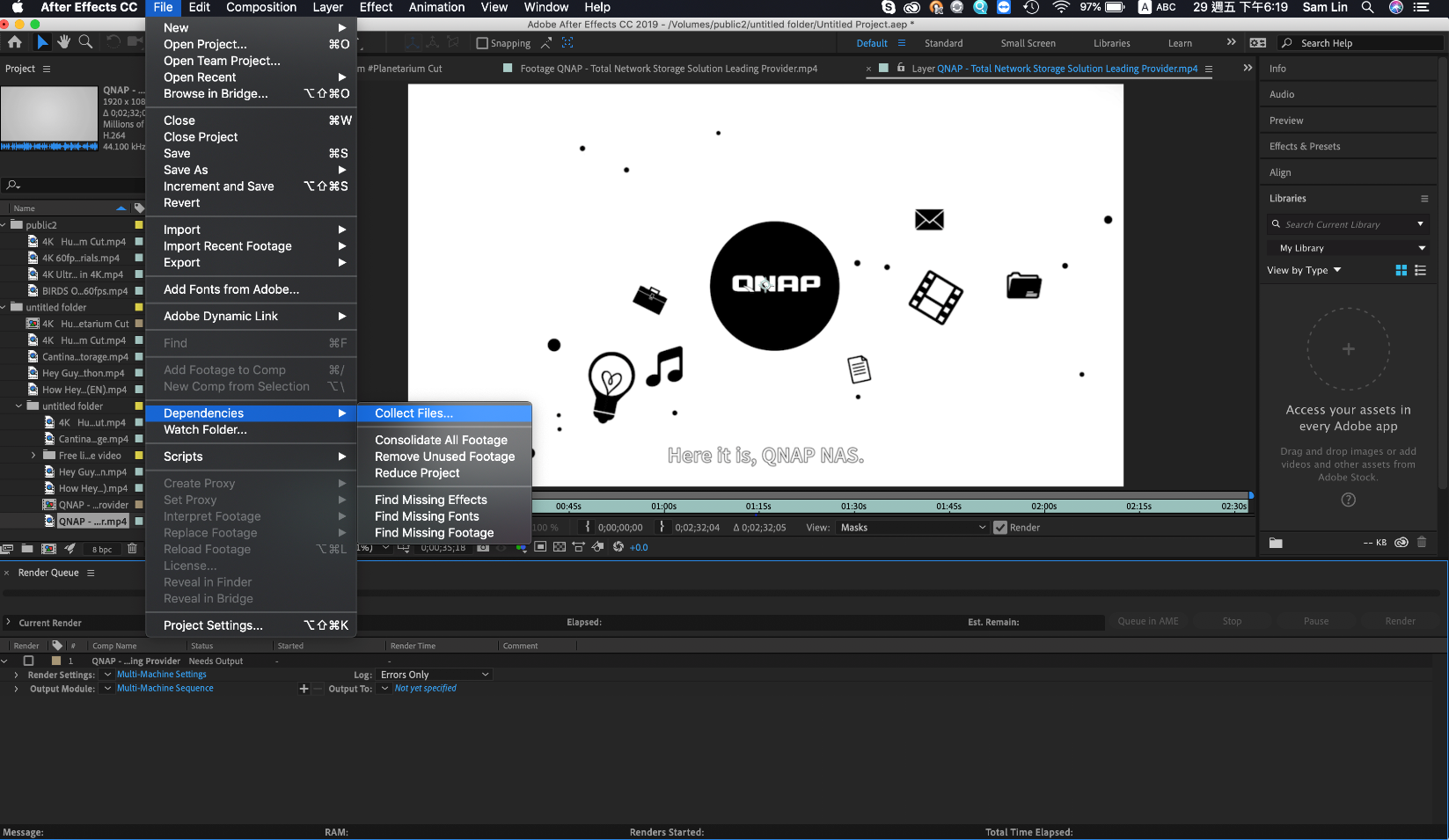This screenshot has width=1449, height=840.
Task: Expand Output Module disclosure arrow
Action: click(x=16, y=689)
